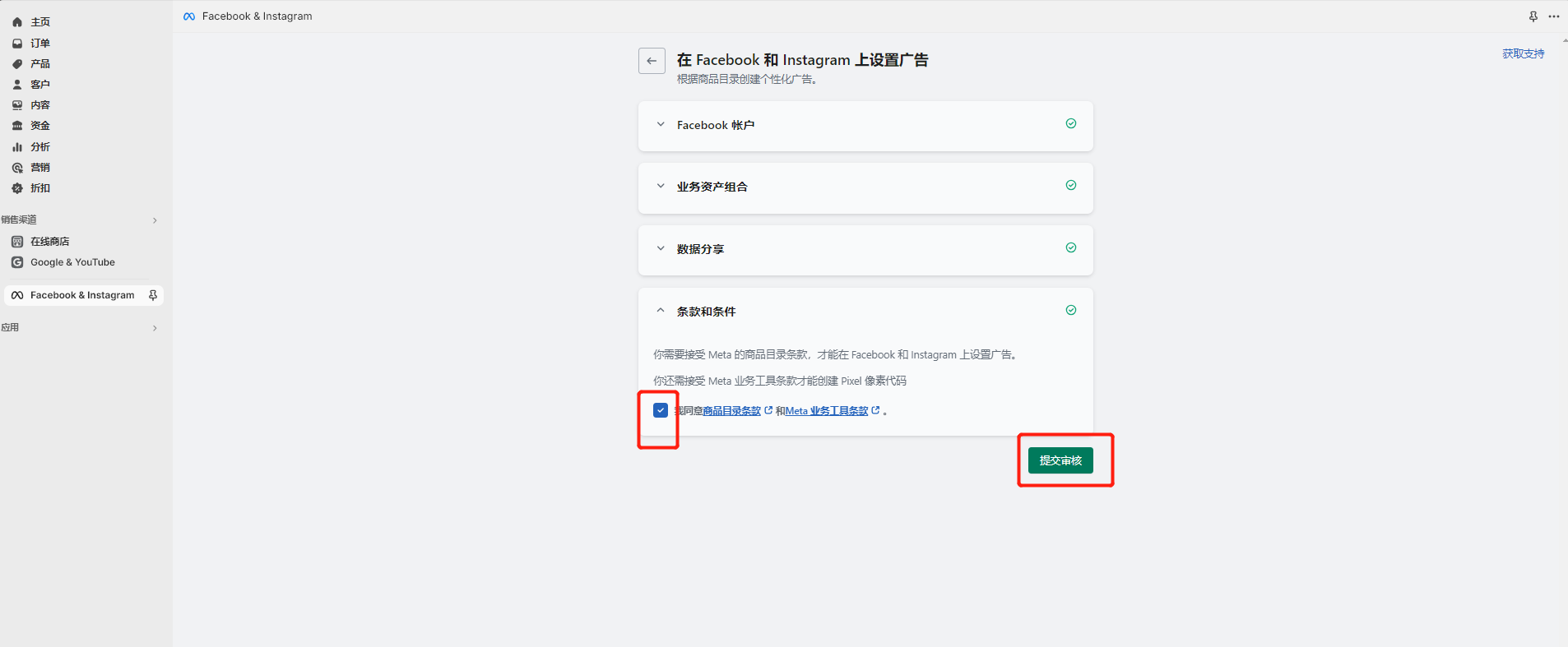Click the product tag icon beside 产品
The height and width of the screenshot is (647, 1568).
(x=17, y=64)
